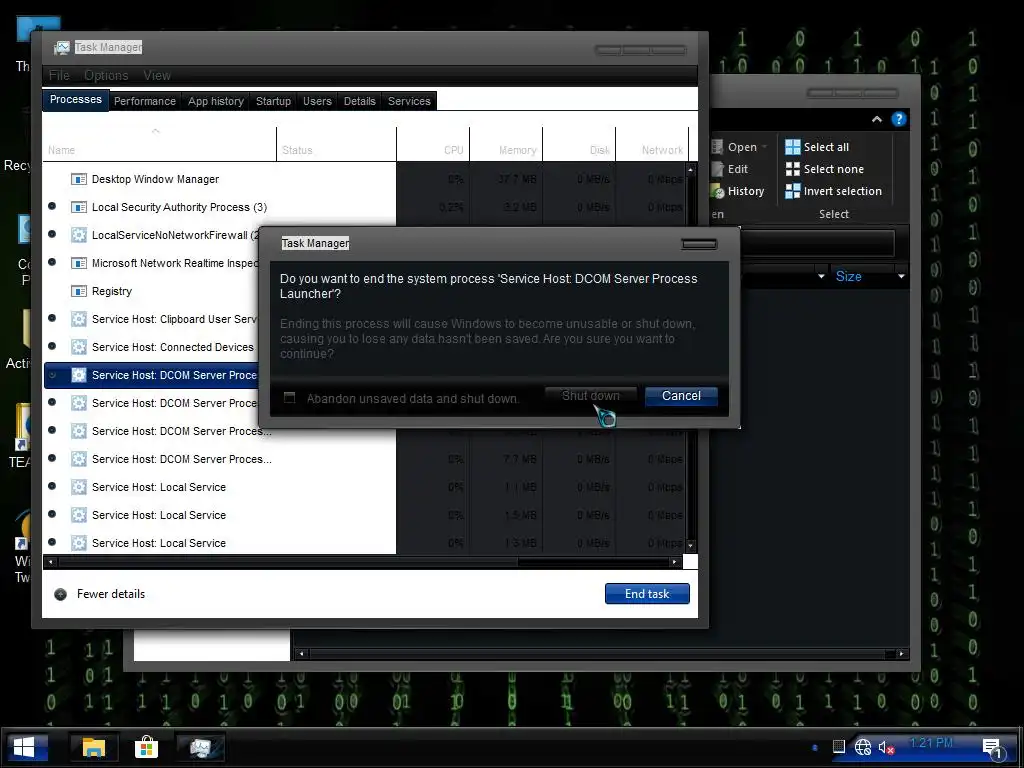Select Desktop Window Manager process
The width and height of the screenshot is (1024, 768).
(x=155, y=179)
